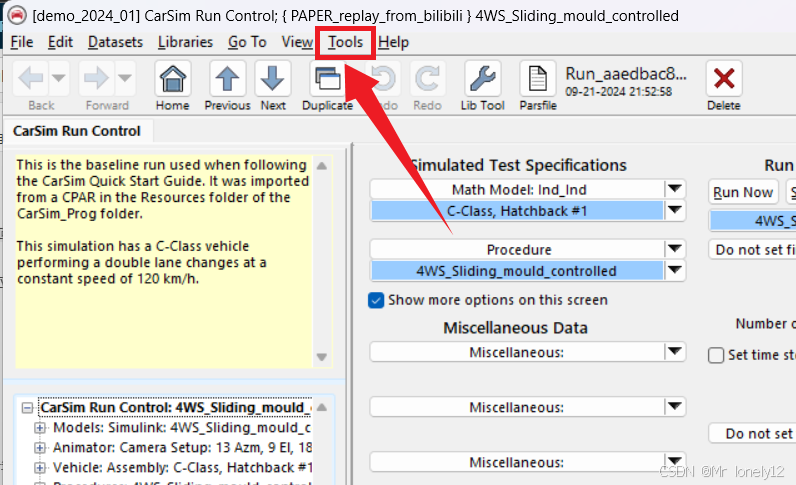View the Parsfile document icon
Viewport: 796px width, 485px height.
click(538, 78)
